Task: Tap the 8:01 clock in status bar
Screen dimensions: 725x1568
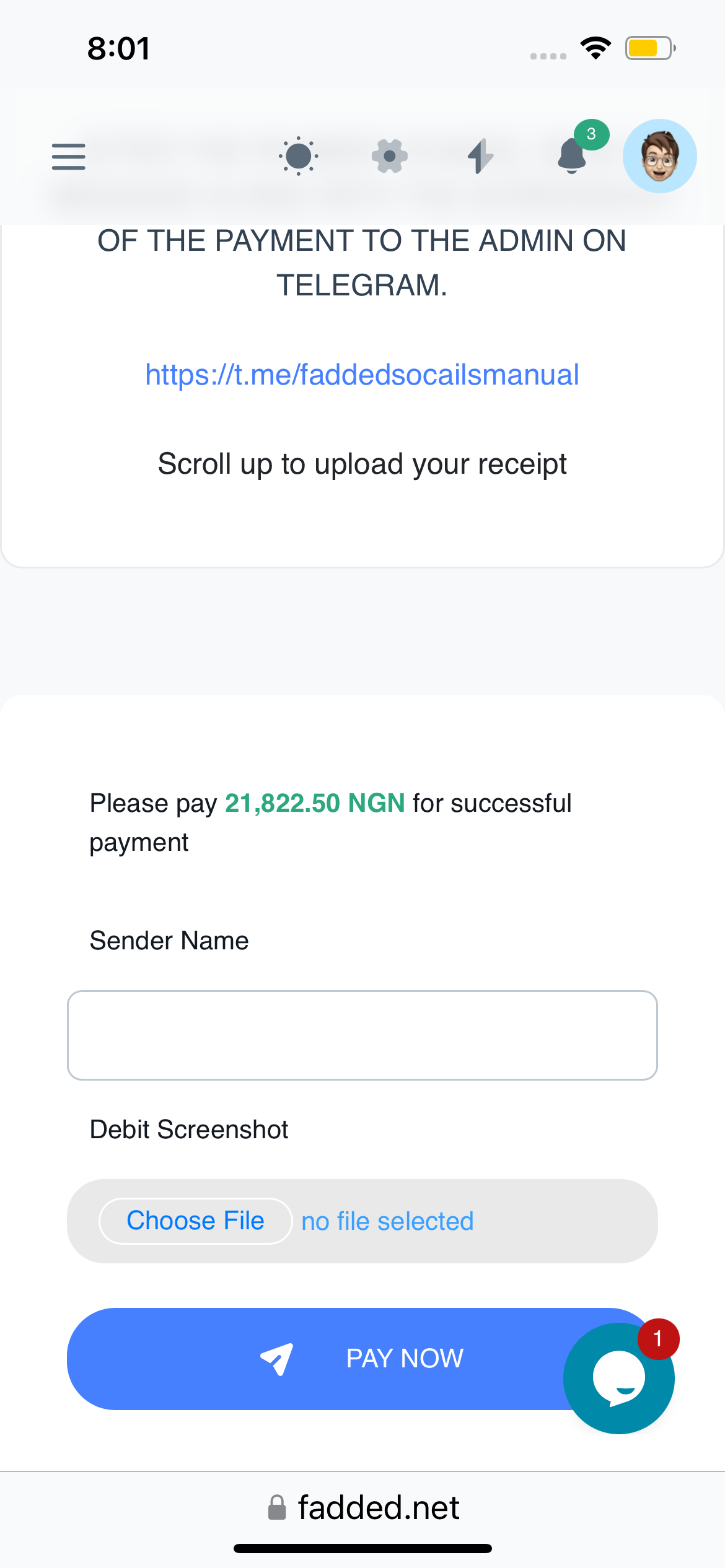Action: pos(118,48)
